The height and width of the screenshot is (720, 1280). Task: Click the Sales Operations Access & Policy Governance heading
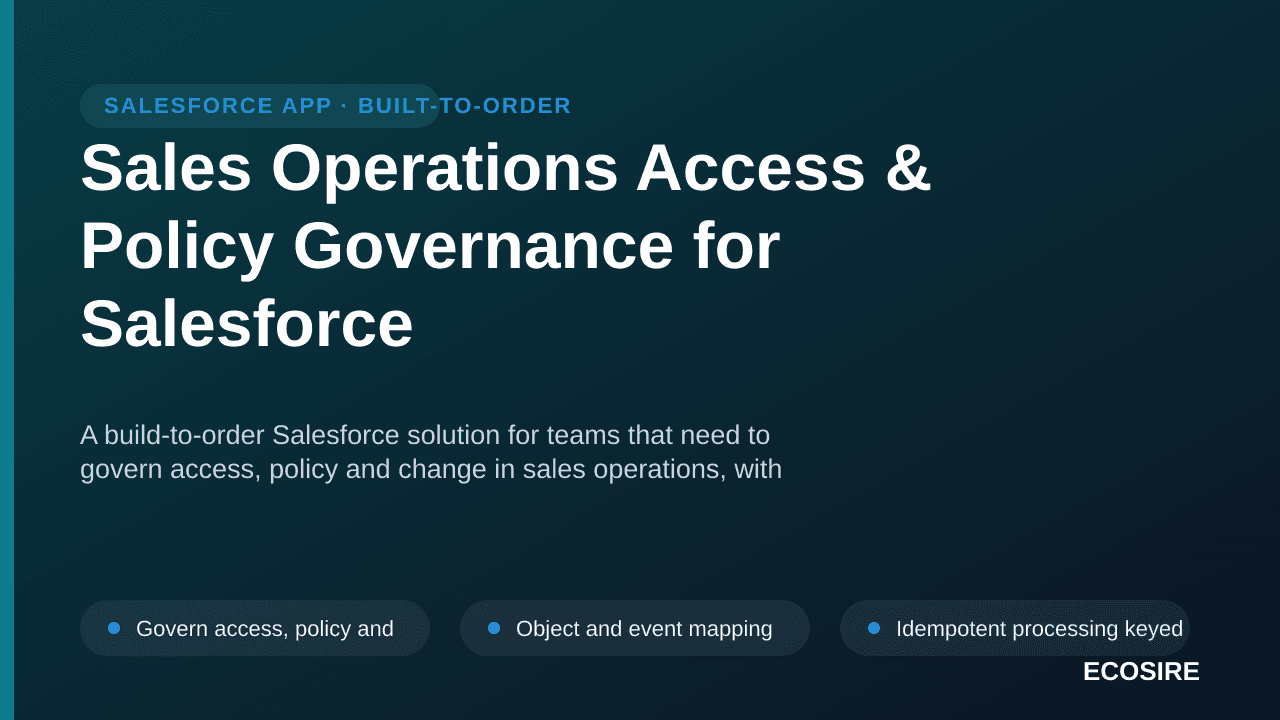point(506,246)
